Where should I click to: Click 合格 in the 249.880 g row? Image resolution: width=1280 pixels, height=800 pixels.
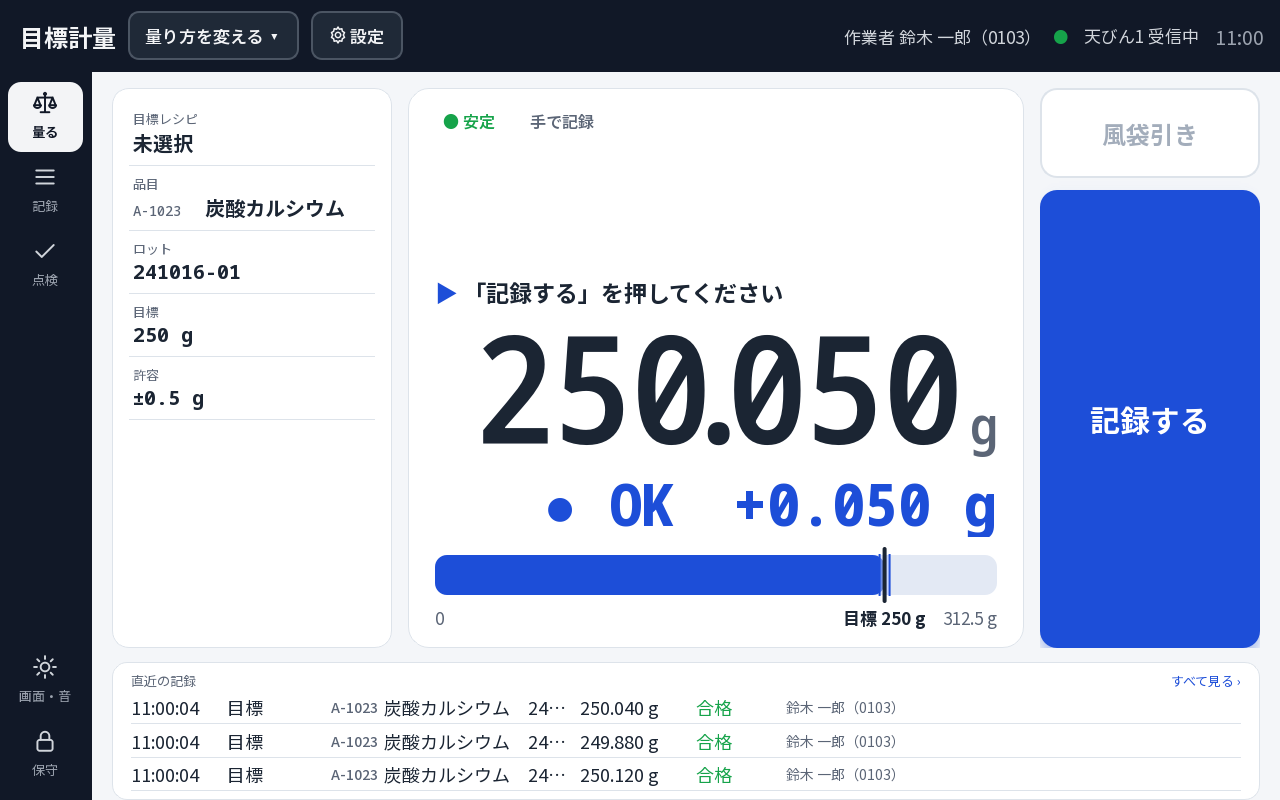tap(714, 742)
